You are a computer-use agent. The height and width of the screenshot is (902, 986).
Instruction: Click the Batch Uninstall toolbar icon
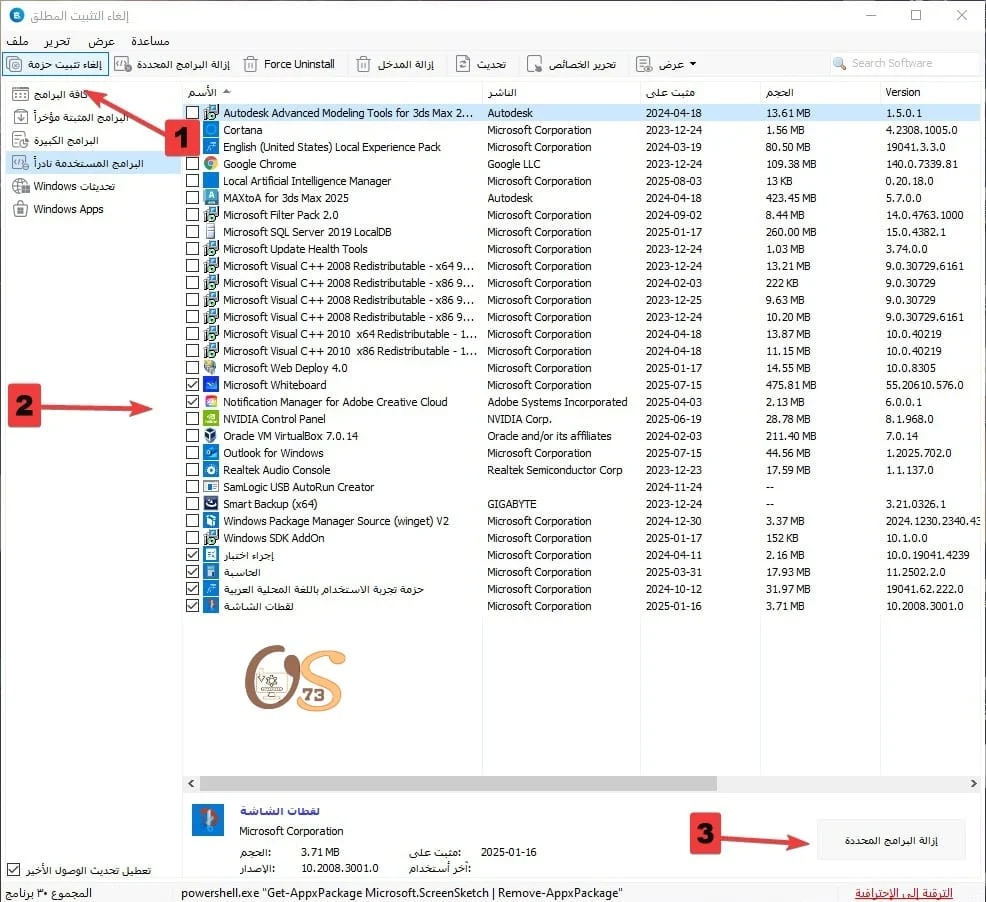[x=123, y=64]
